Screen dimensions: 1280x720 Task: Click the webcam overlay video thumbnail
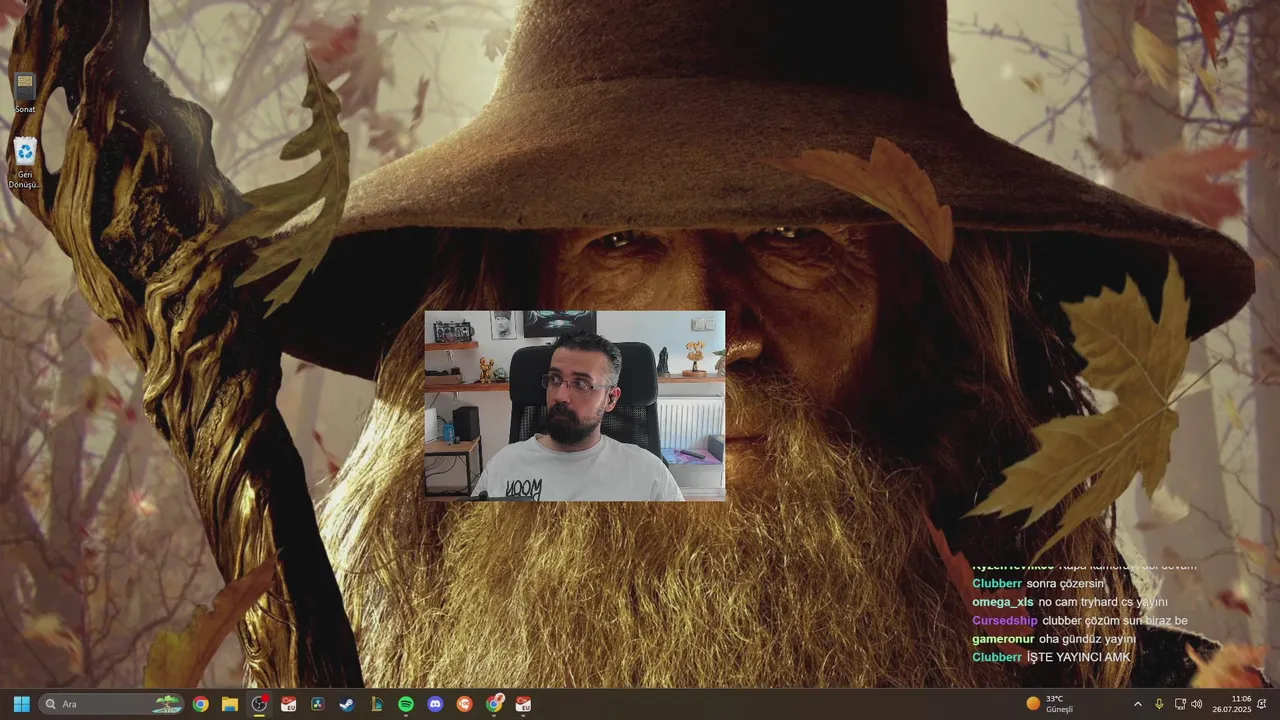point(575,405)
